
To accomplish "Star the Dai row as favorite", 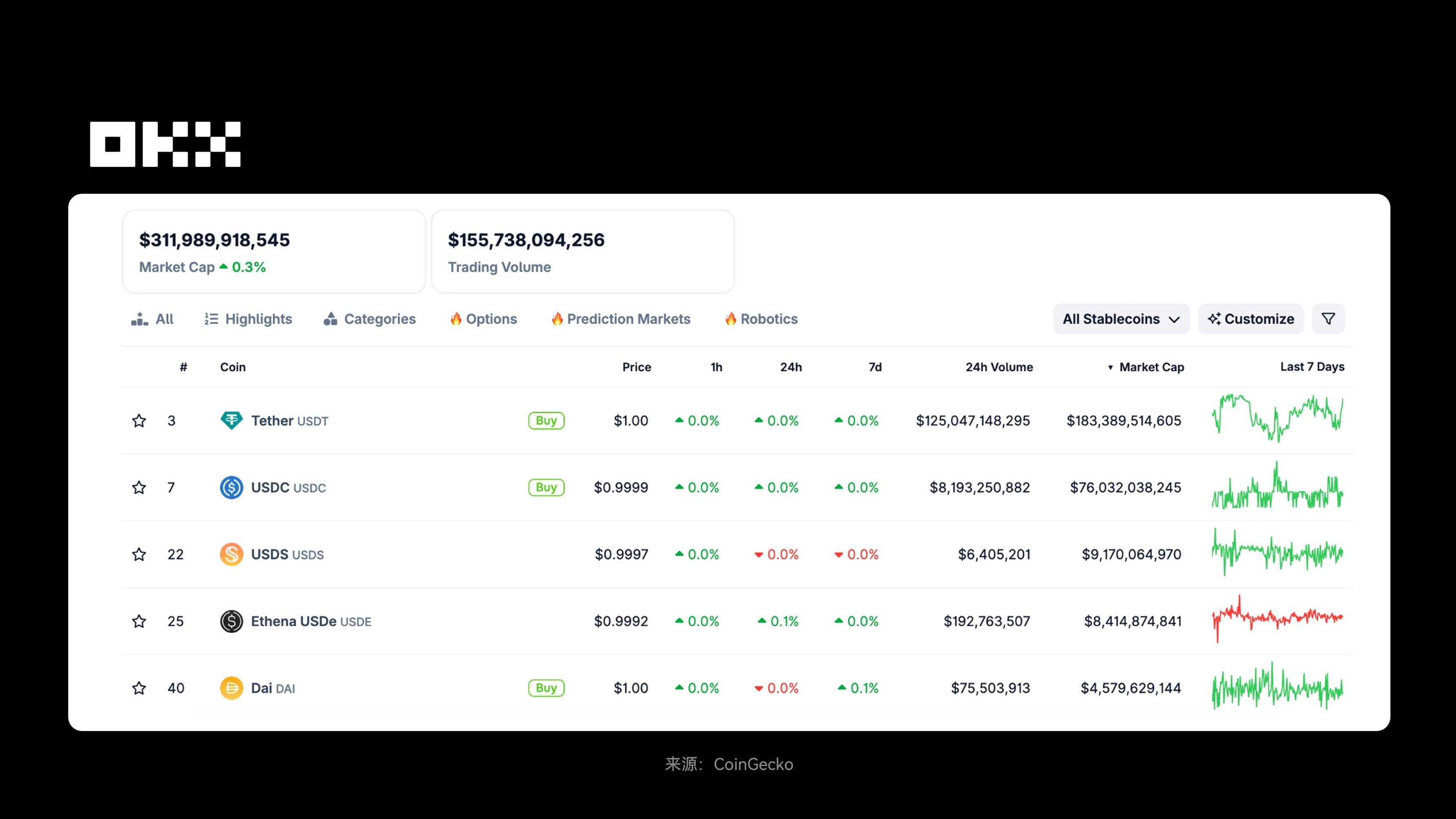I will tap(139, 688).
